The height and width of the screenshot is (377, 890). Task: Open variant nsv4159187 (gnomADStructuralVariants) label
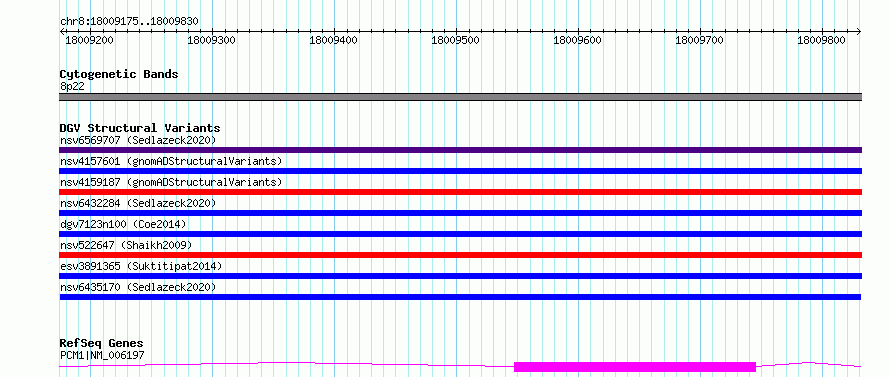[x=171, y=182]
